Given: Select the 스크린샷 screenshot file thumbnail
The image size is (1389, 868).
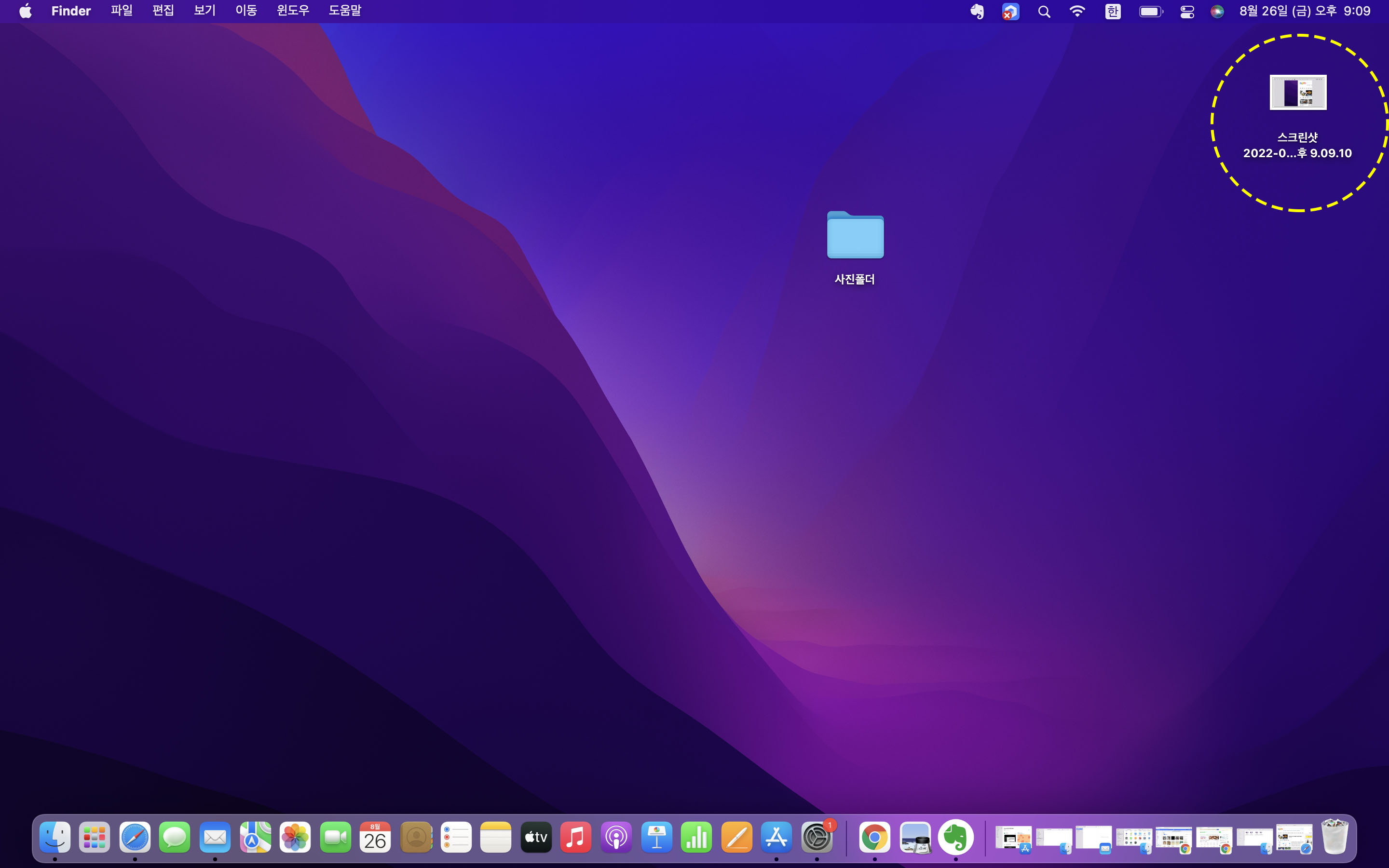Looking at the screenshot, I should 1297,93.
